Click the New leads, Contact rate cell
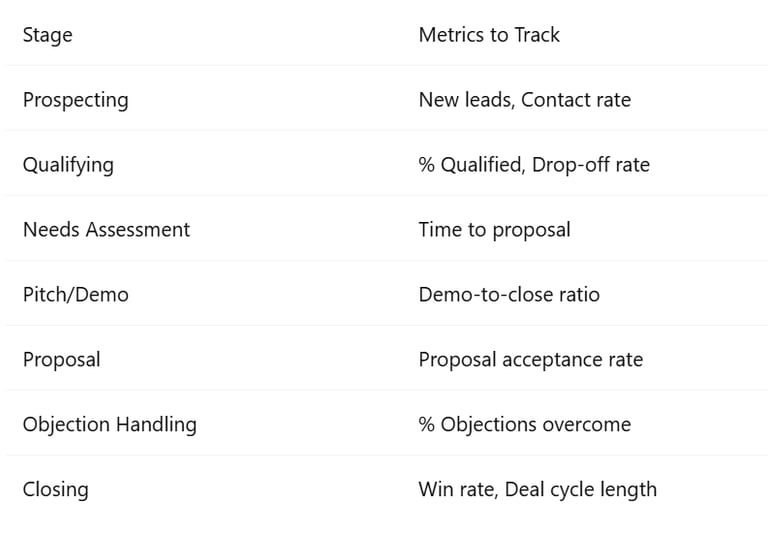Image resolution: width=768 pixels, height=535 pixels. coord(525,100)
